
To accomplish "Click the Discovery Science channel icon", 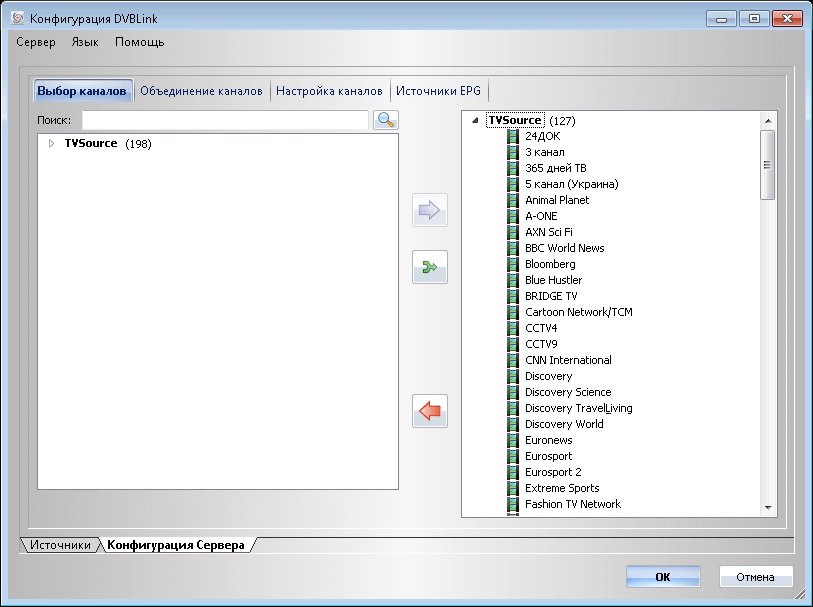I will pyautogui.click(x=513, y=392).
